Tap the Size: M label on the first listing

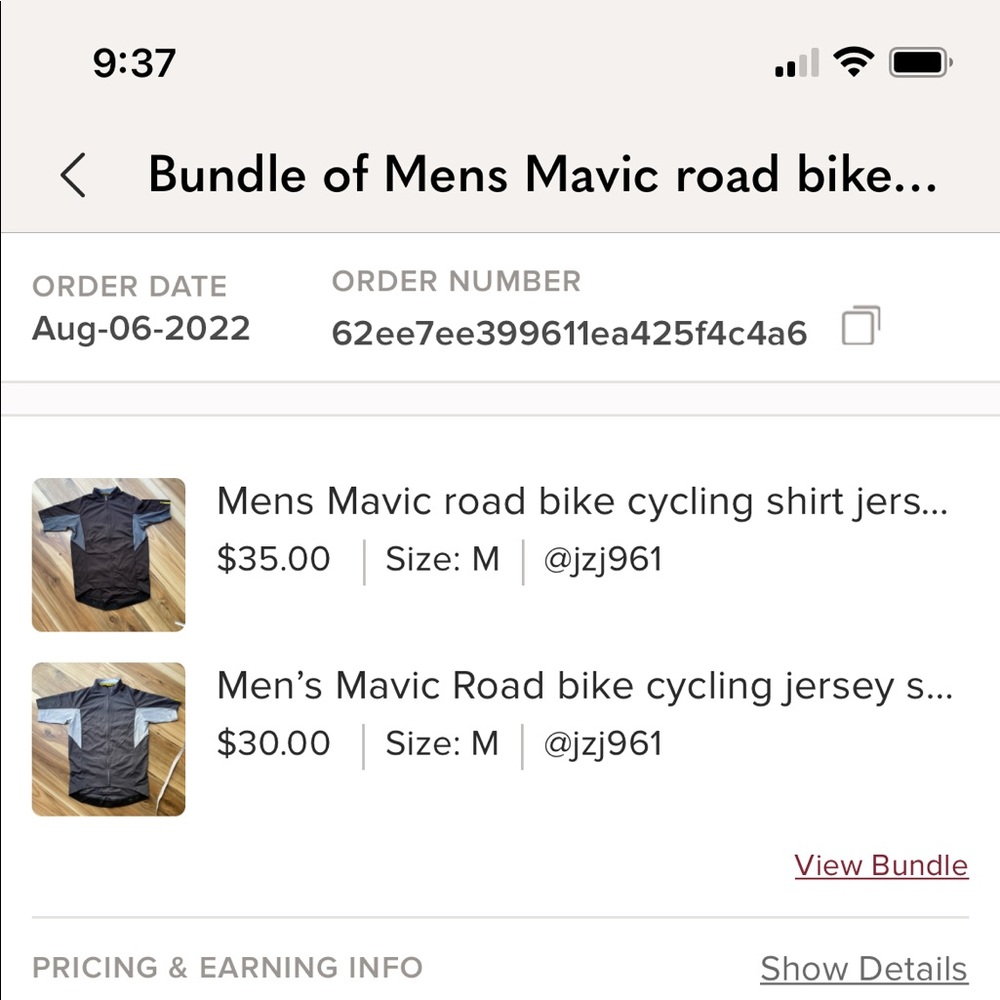pyautogui.click(x=442, y=561)
